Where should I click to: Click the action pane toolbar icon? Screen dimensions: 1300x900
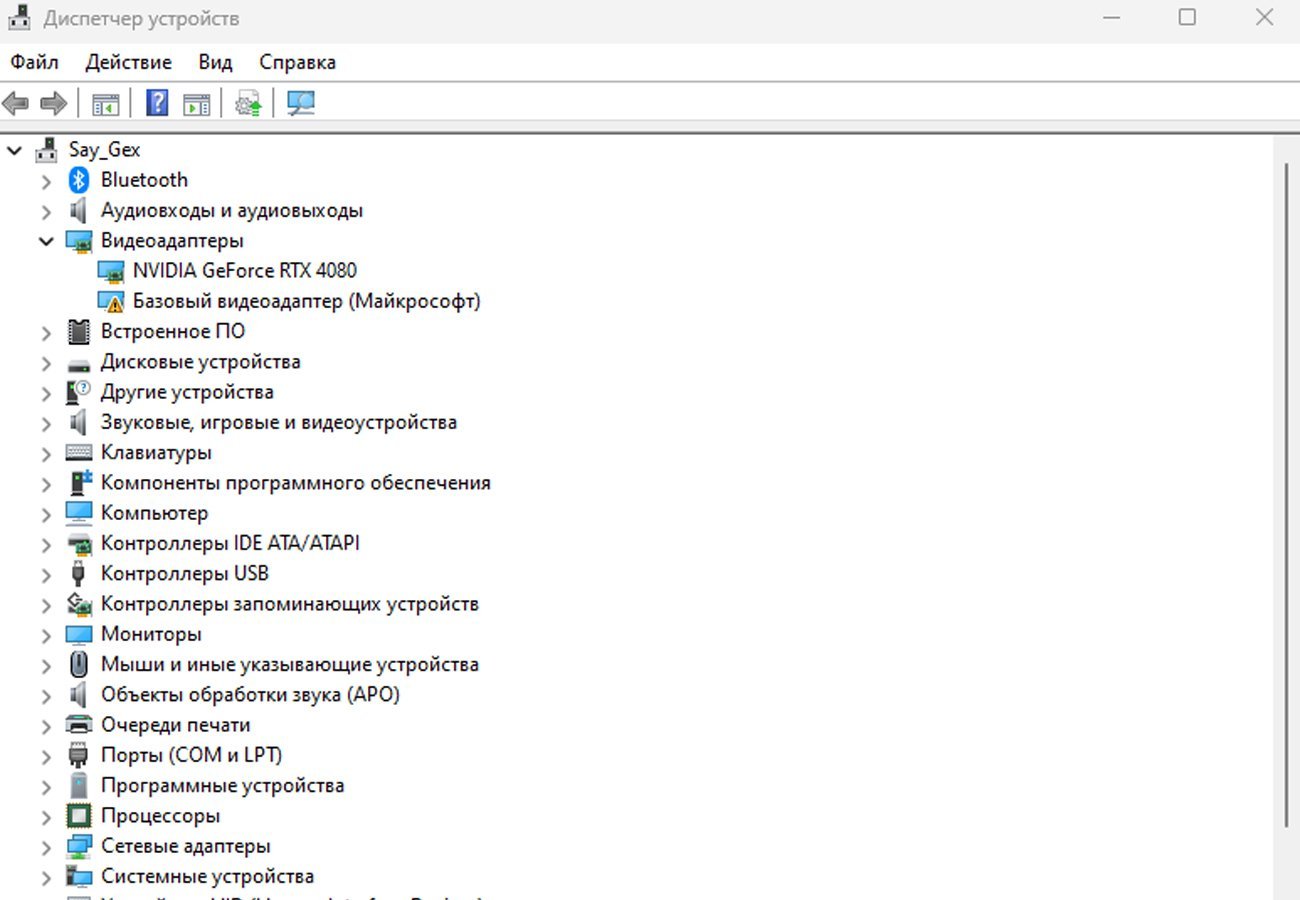click(197, 103)
